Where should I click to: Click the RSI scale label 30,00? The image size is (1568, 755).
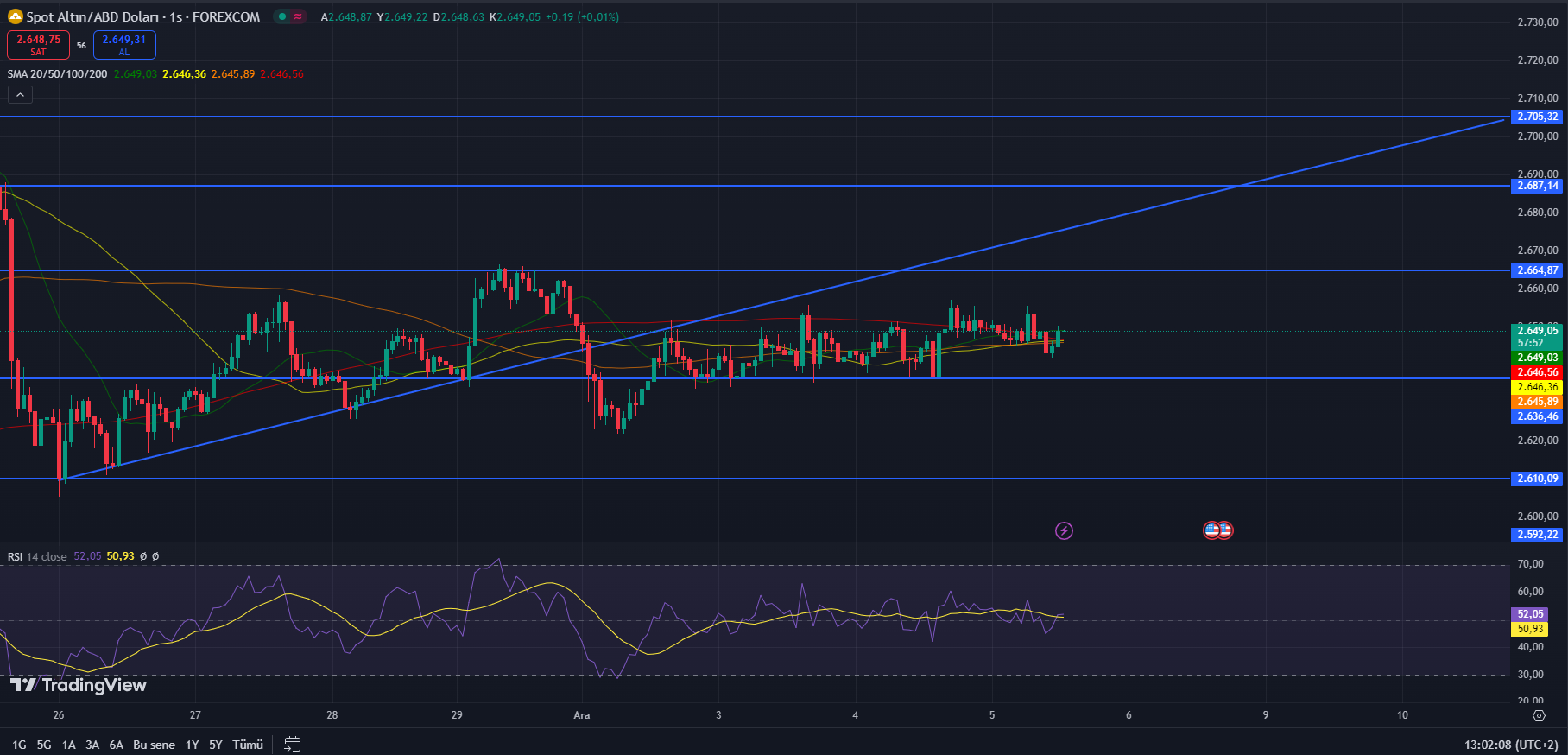click(x=1530, y=675)
